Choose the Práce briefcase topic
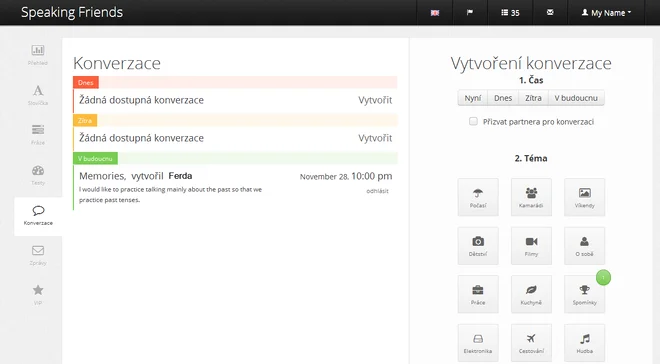This screenshot has height=364, width=660. tap(478, 294)
